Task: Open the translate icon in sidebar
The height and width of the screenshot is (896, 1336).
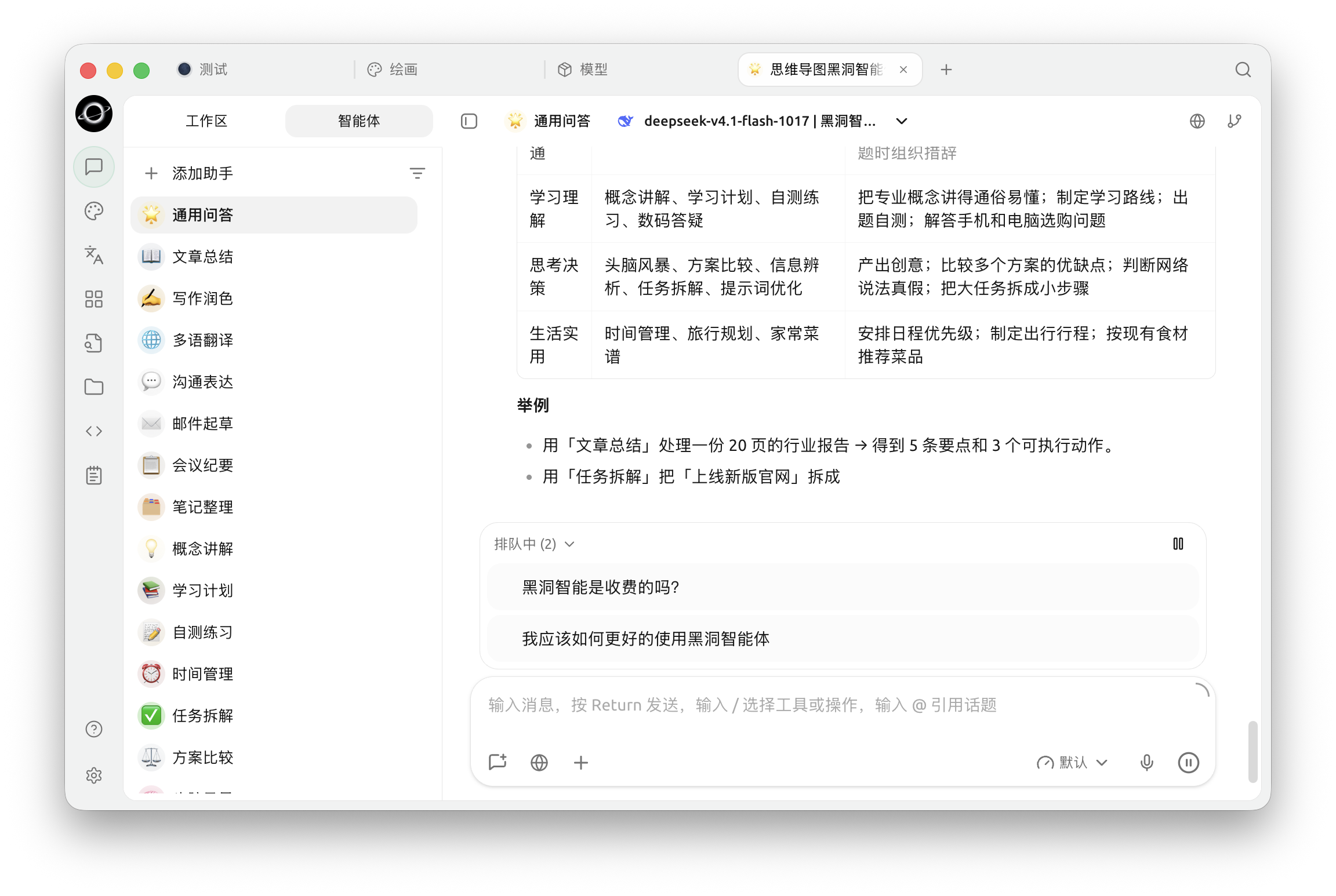Action: 94,255
